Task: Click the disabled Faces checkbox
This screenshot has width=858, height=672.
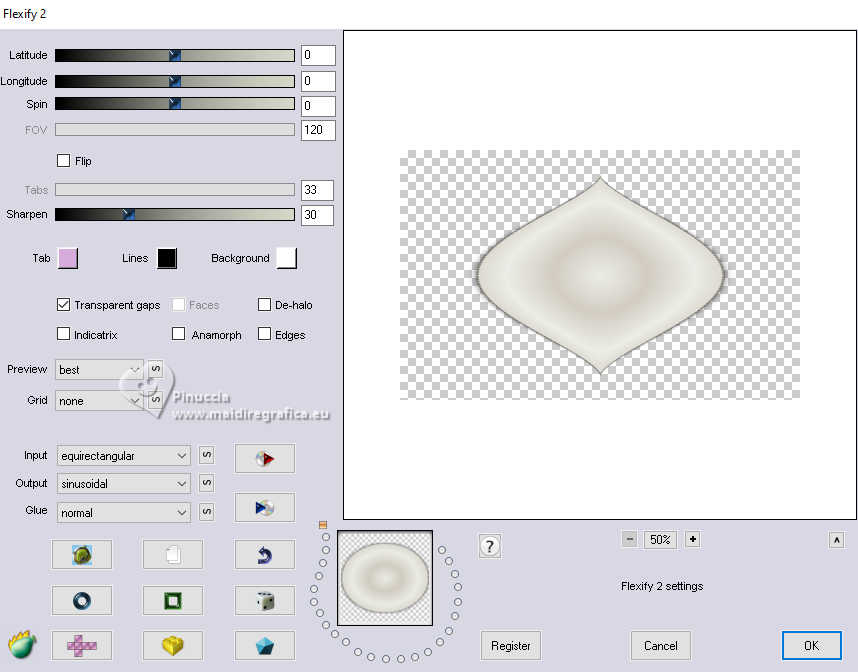Action: tap(178, 304)
